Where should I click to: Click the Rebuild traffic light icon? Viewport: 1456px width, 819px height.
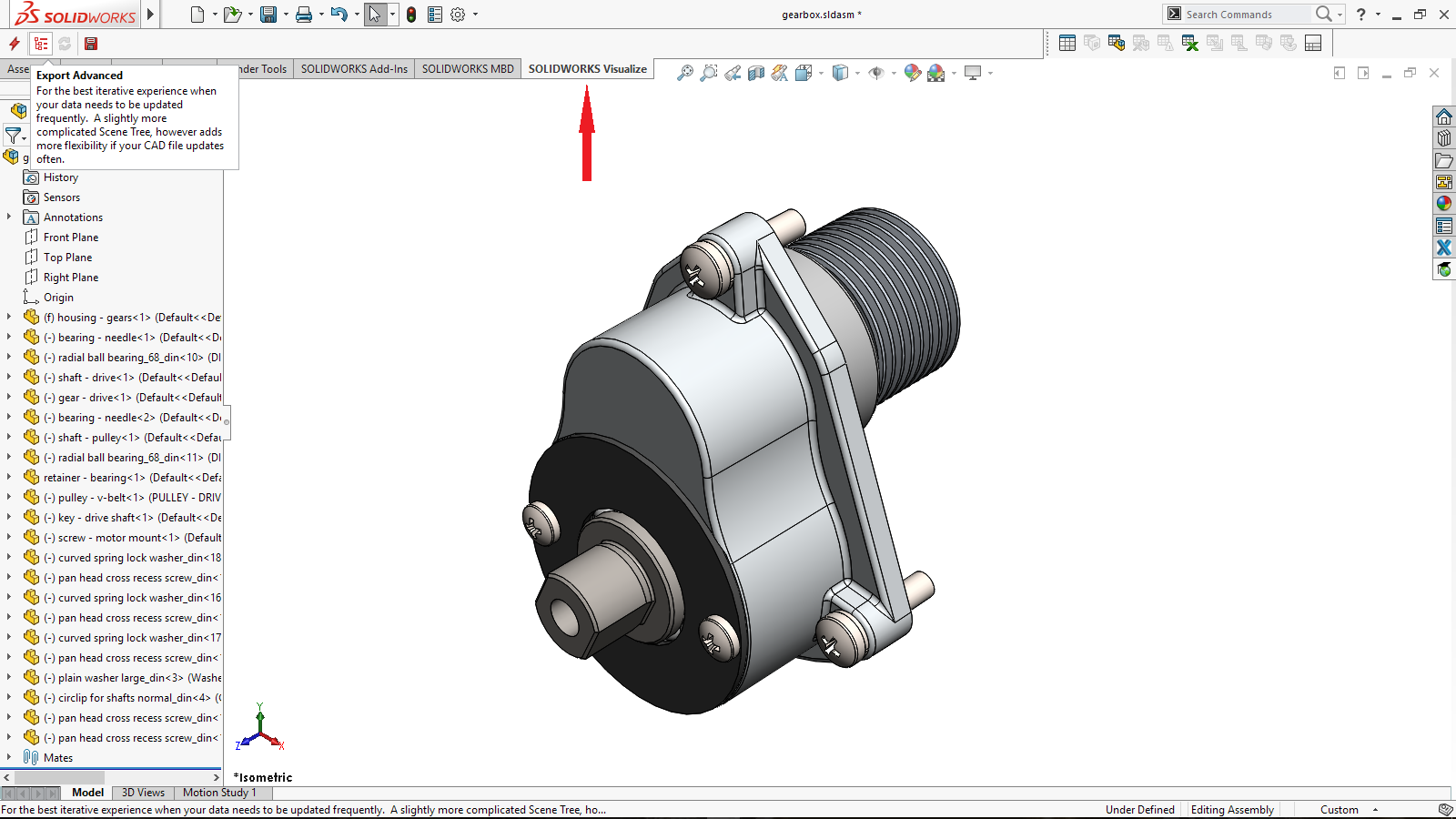[411, 15]
